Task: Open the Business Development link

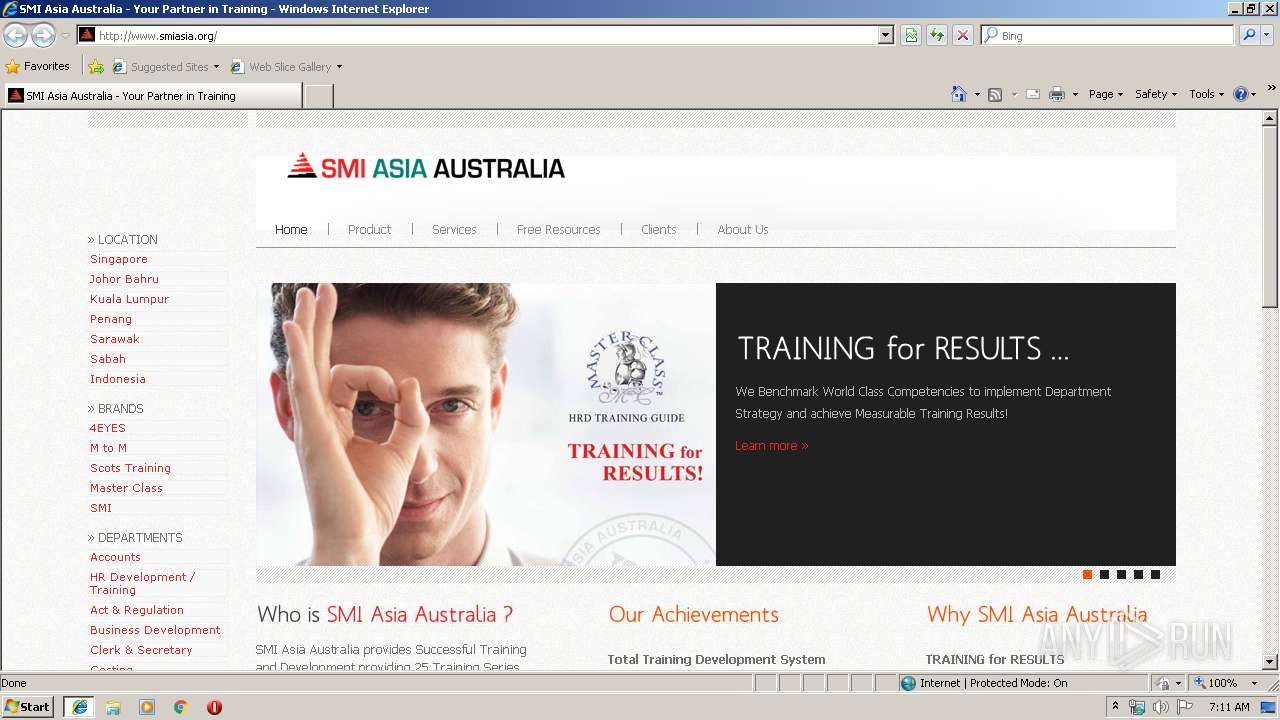Action: point(155,630)
